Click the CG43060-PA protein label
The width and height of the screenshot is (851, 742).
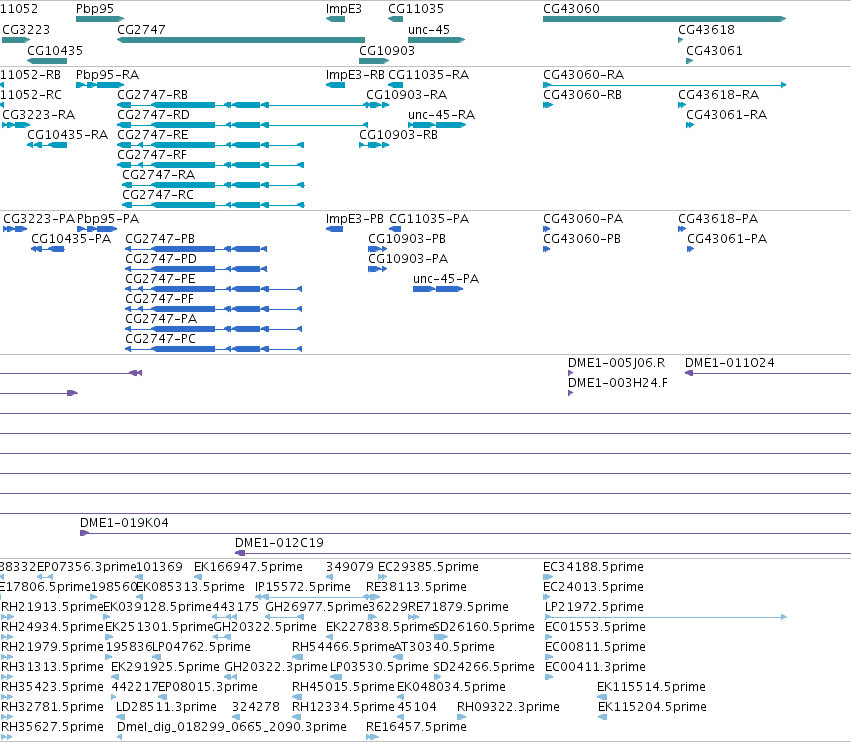[x=583, y=219]
